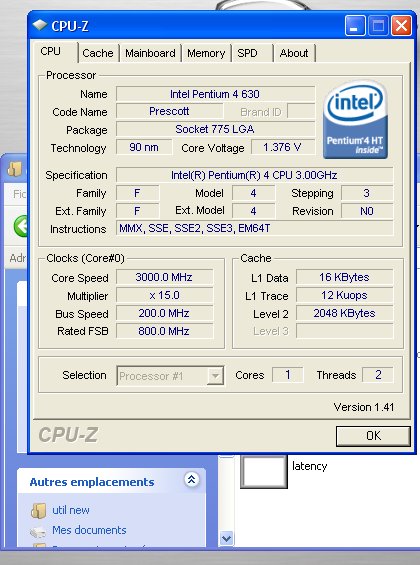This screenshot has height=565, width=420.
Task: Click the Core Voltage value 1.376 V
Action: pyautogui.click(x=283, y=147)
